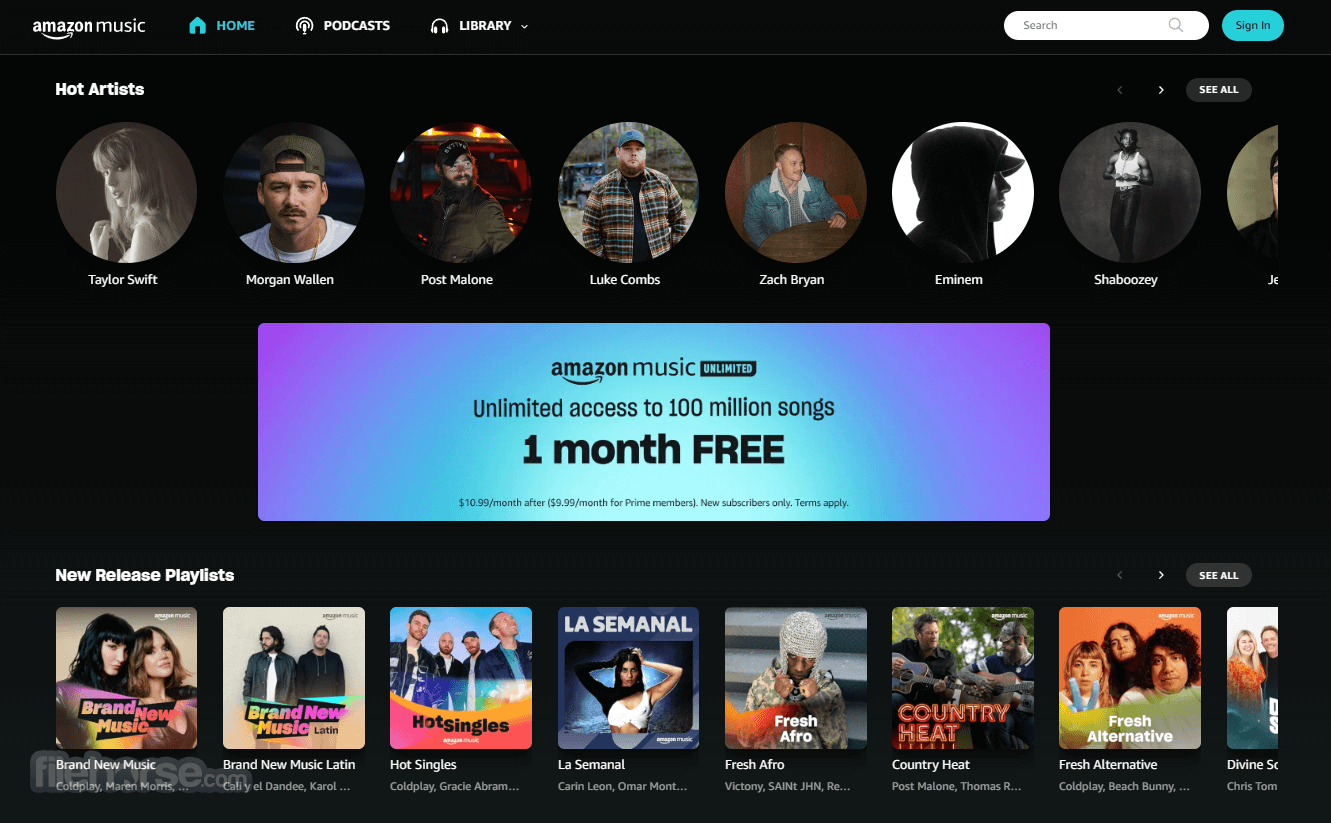Open the Fresh Afro playlist cover

[x=795, y=678]
